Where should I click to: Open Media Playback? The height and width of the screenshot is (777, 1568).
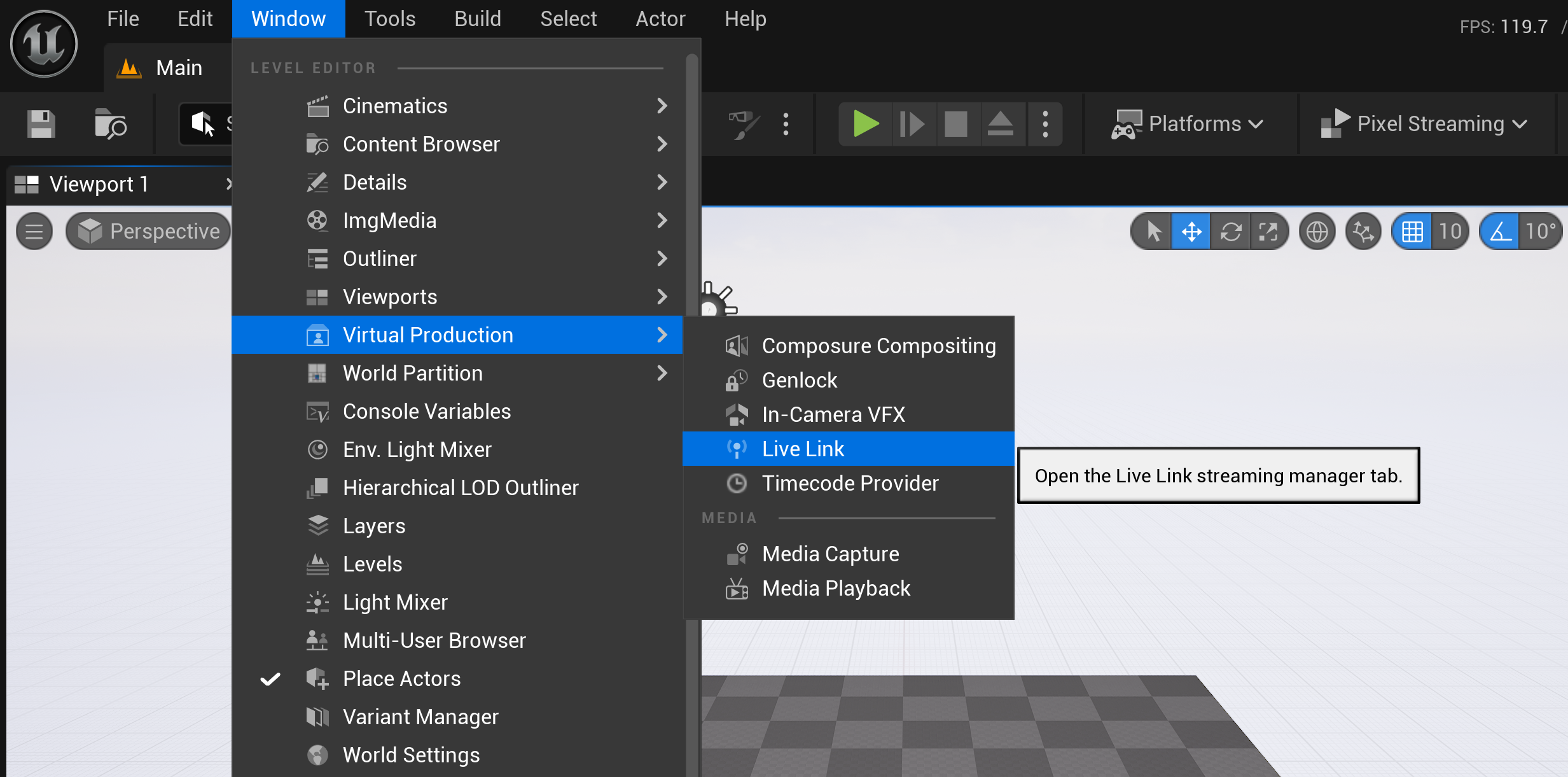pos(849,588)
